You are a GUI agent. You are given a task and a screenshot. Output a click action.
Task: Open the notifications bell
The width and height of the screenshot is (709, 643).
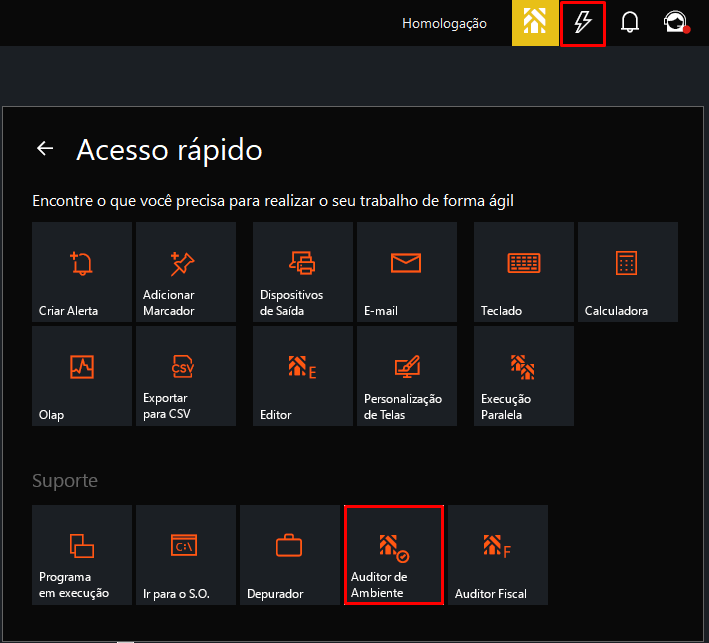[630, 23]
